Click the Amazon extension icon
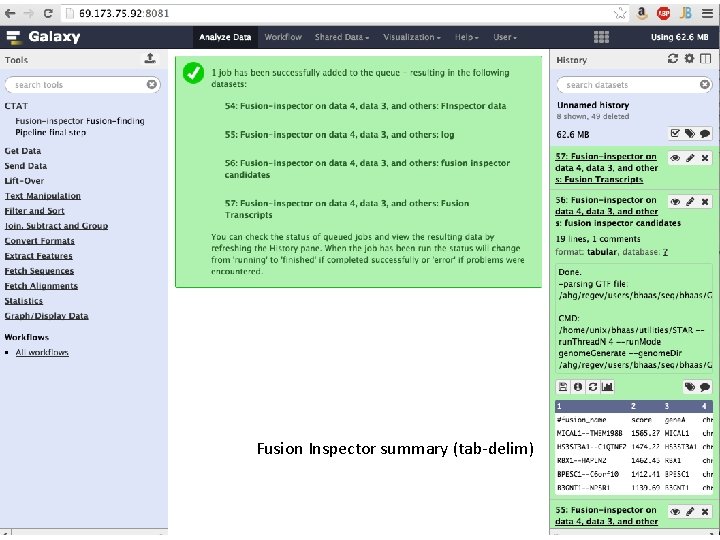This screenshot has height=540, width=720. coord(642,13)
